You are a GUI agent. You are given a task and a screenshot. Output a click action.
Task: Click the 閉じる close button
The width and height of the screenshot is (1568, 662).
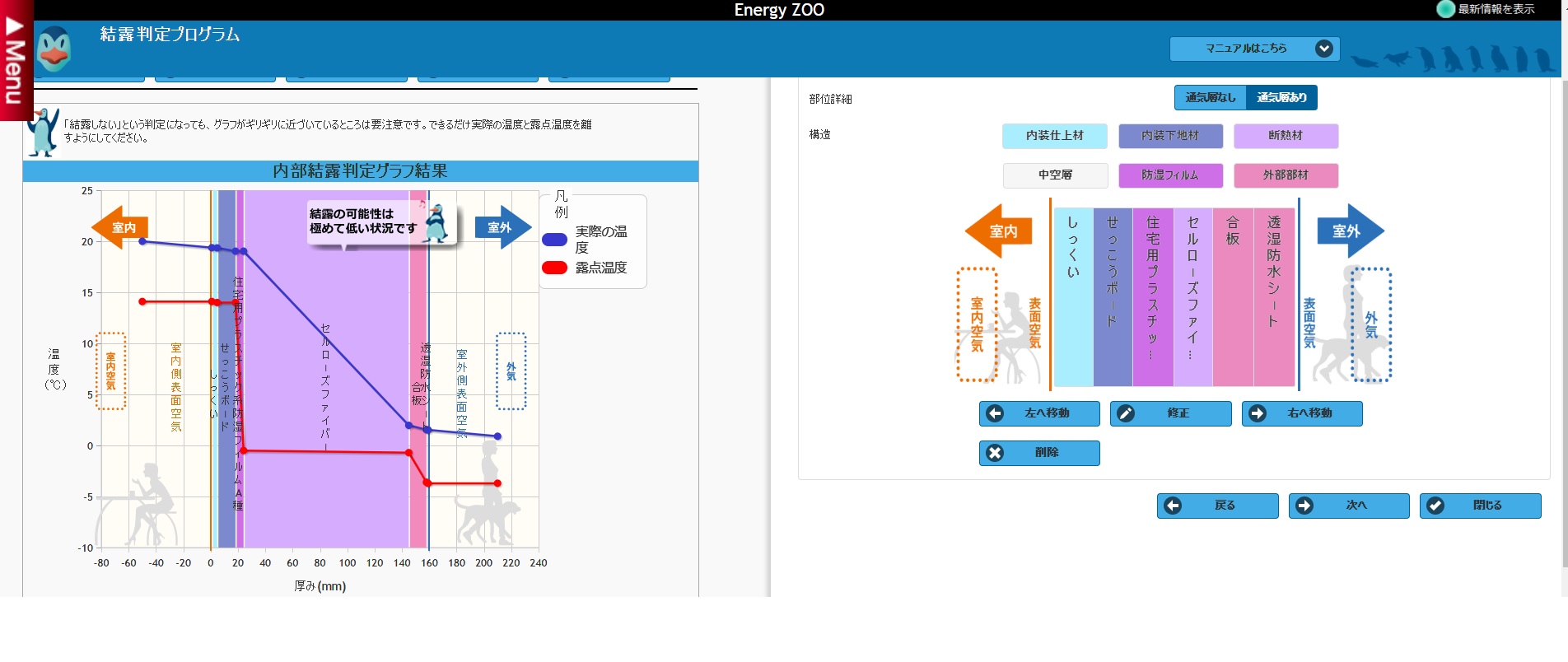point(1480,506)
